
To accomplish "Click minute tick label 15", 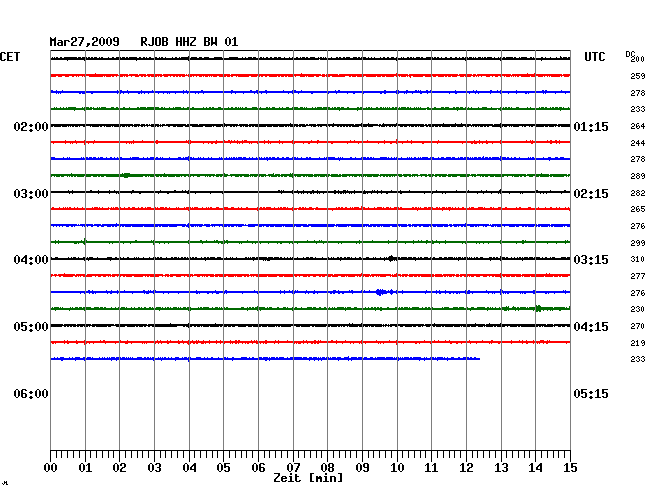I will tap(570, 468).
